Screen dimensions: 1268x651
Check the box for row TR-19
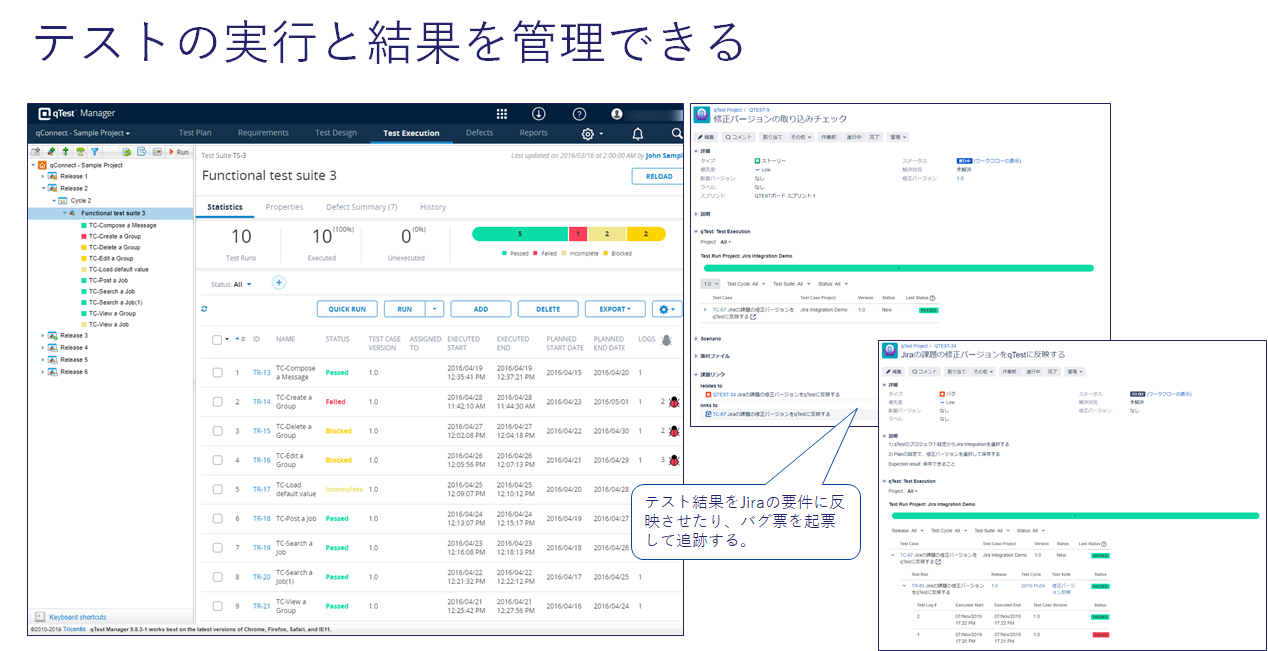[217, 548]
